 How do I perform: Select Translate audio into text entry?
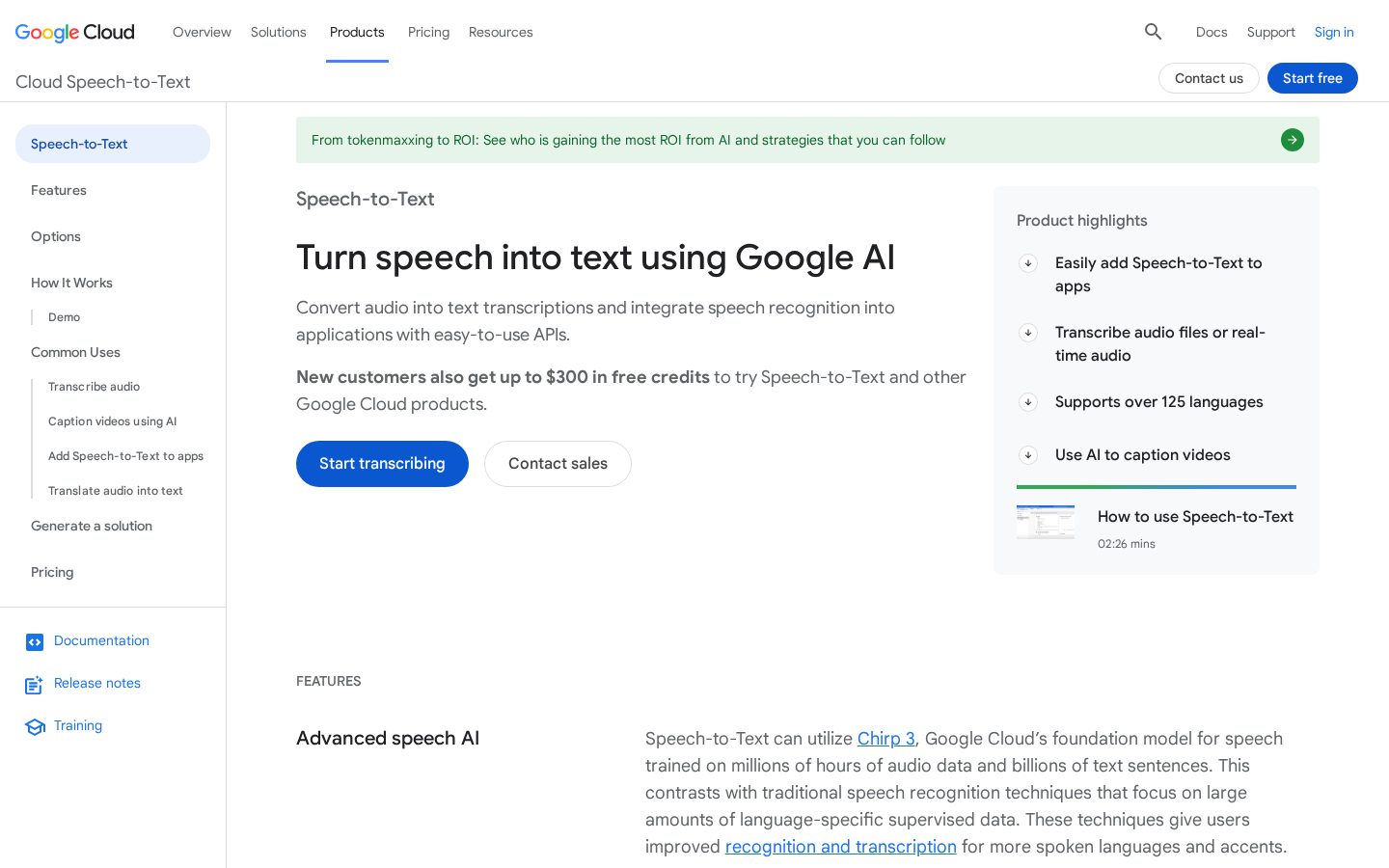116,491
